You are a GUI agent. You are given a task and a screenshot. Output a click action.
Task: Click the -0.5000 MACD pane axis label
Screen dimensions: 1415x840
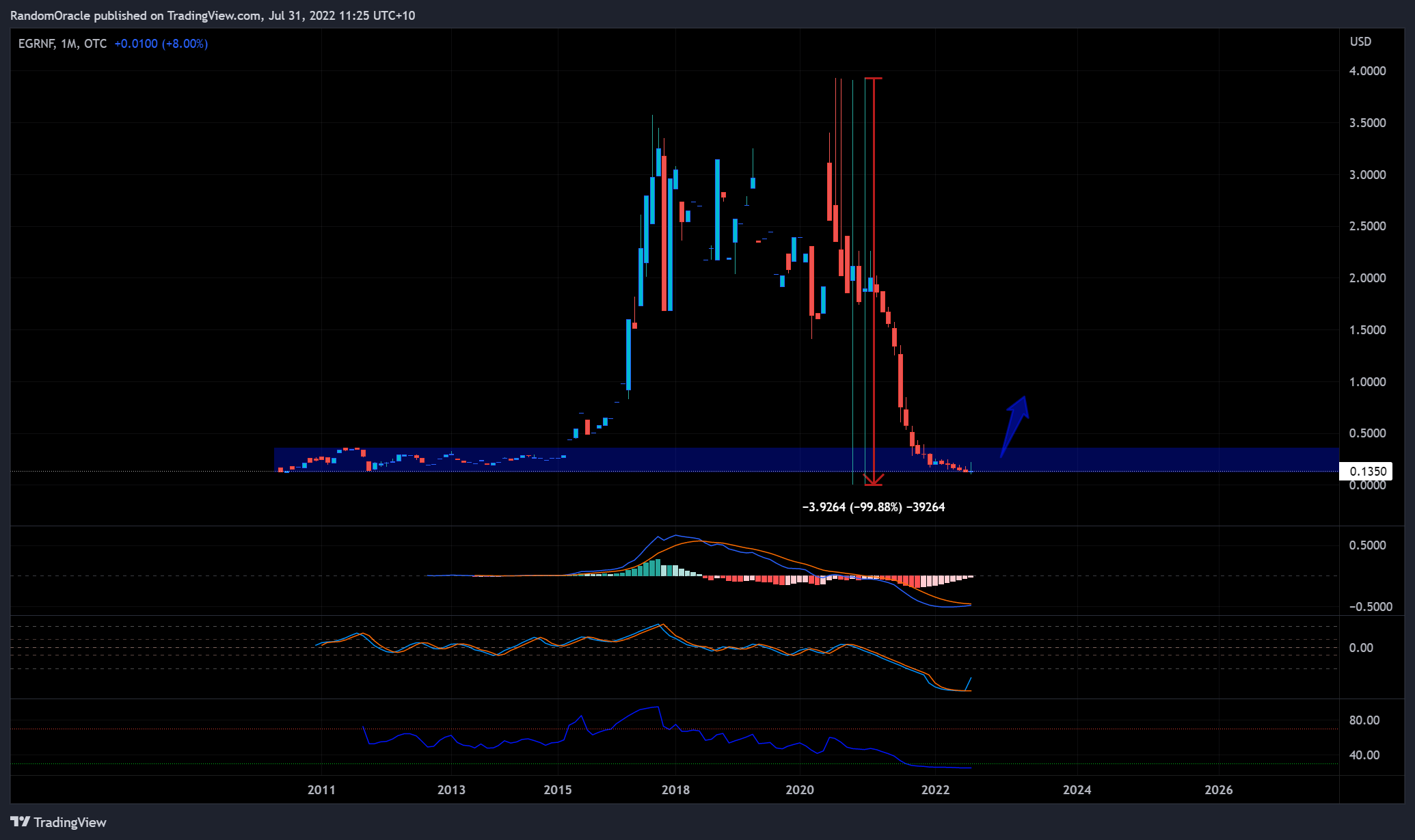click(1371, 607)
